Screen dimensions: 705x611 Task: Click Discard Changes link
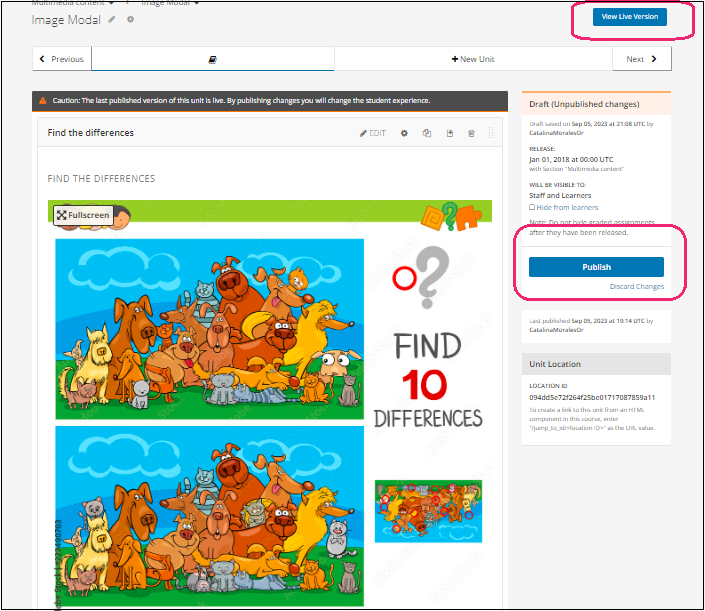click(636, 287)
